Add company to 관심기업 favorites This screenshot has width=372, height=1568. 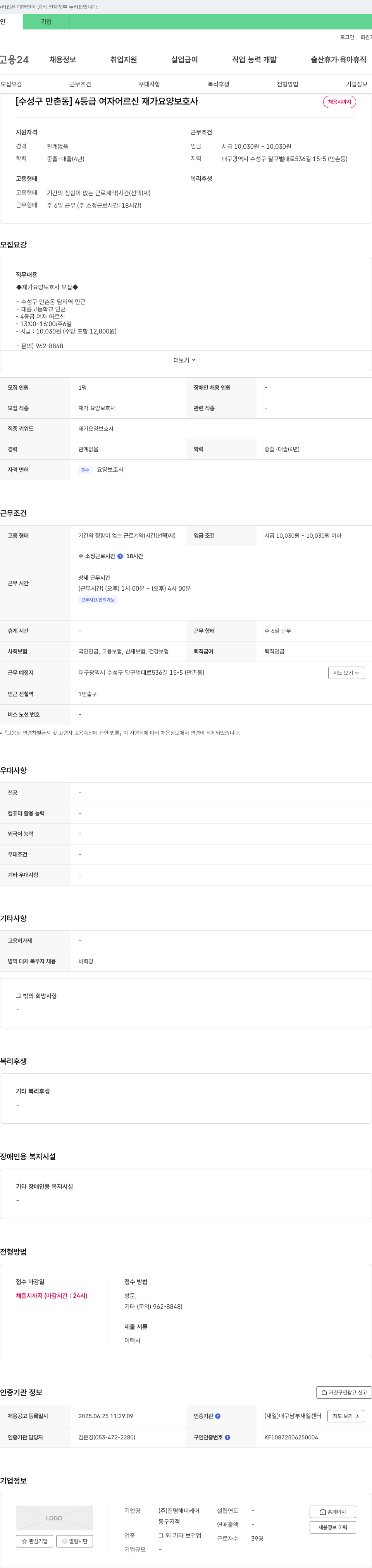pyautogui.click(x=34, y=1540)
